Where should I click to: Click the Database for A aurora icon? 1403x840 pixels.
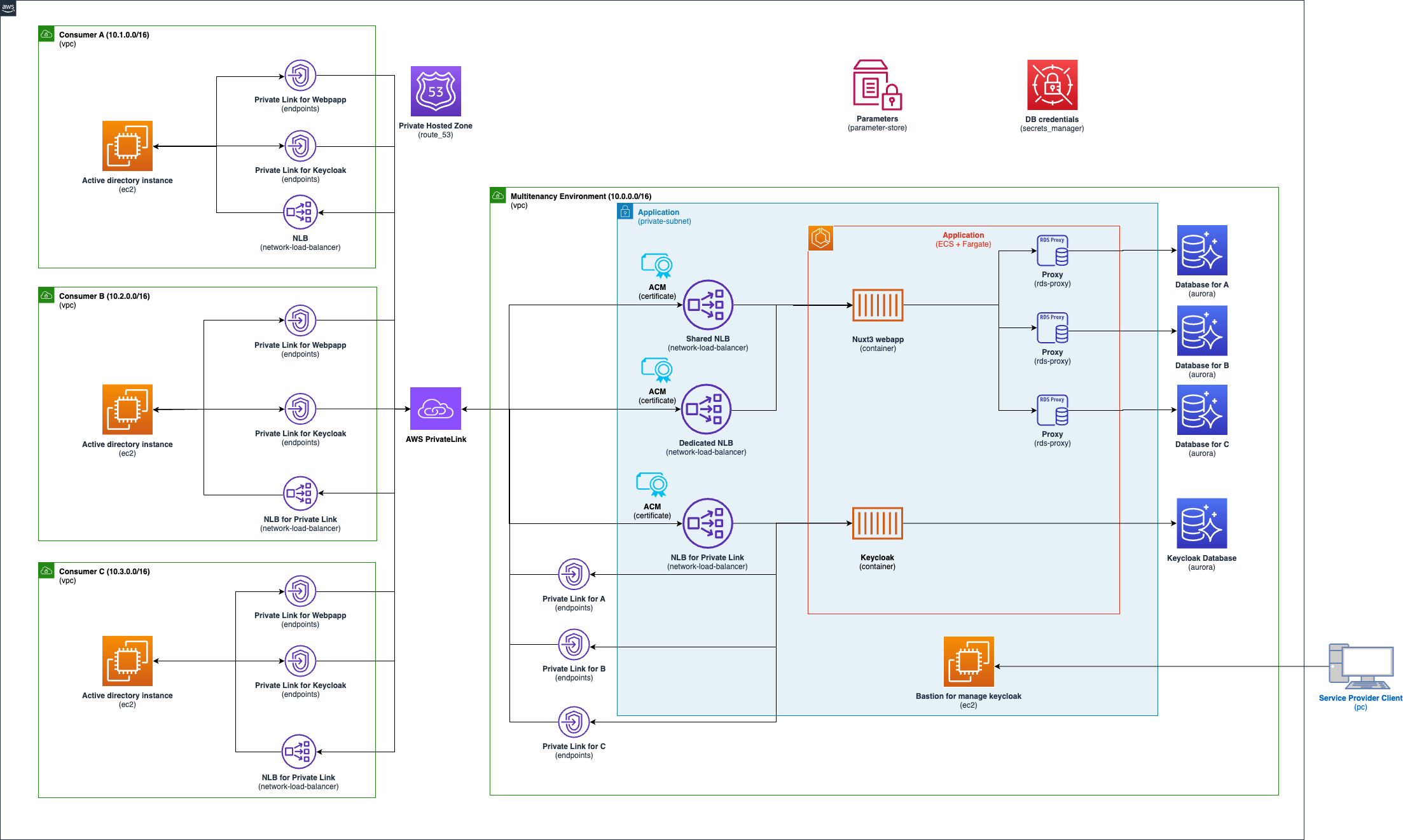1201,251
